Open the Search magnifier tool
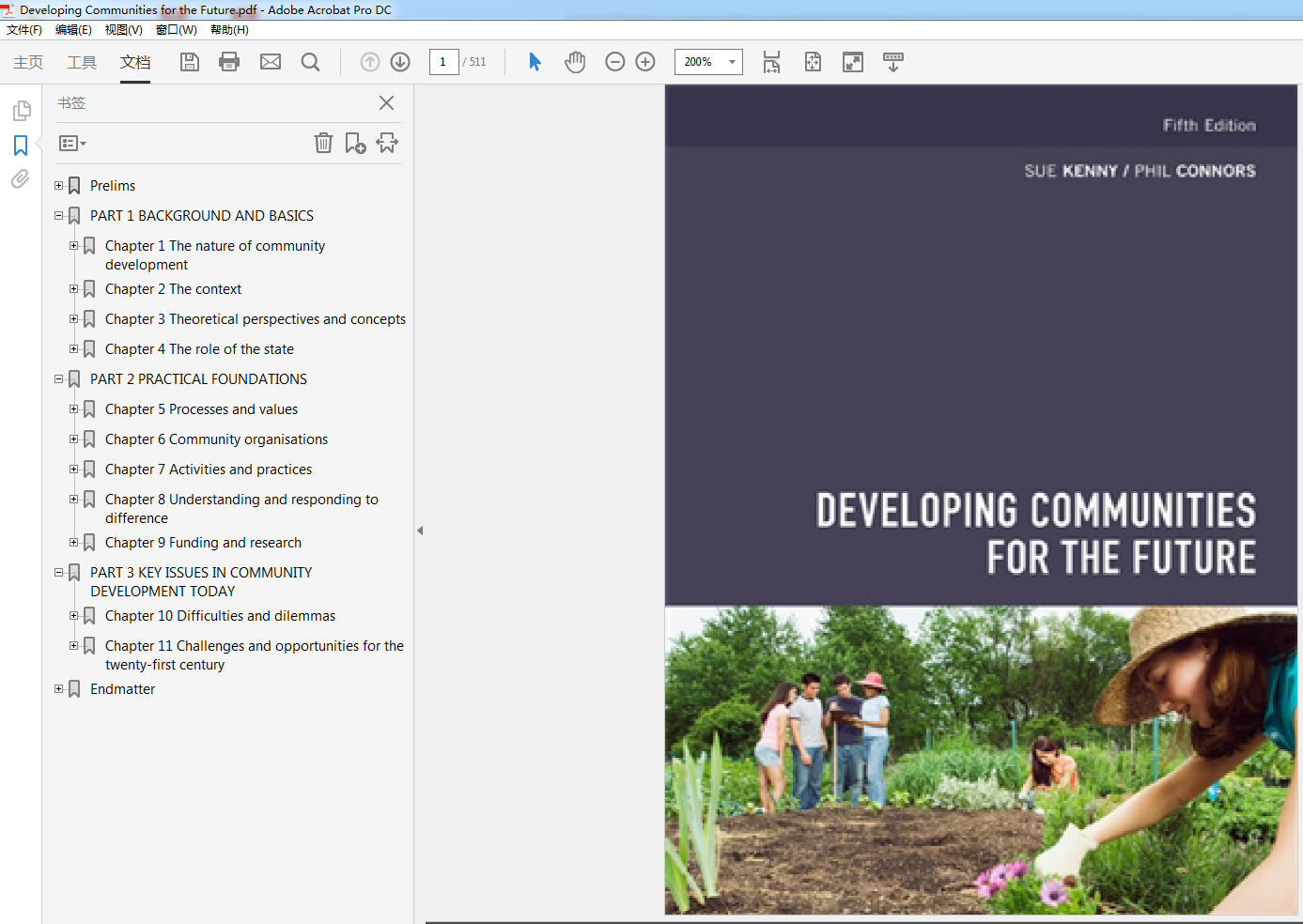This screenshot has width=1303, height=924. [310, 62]
